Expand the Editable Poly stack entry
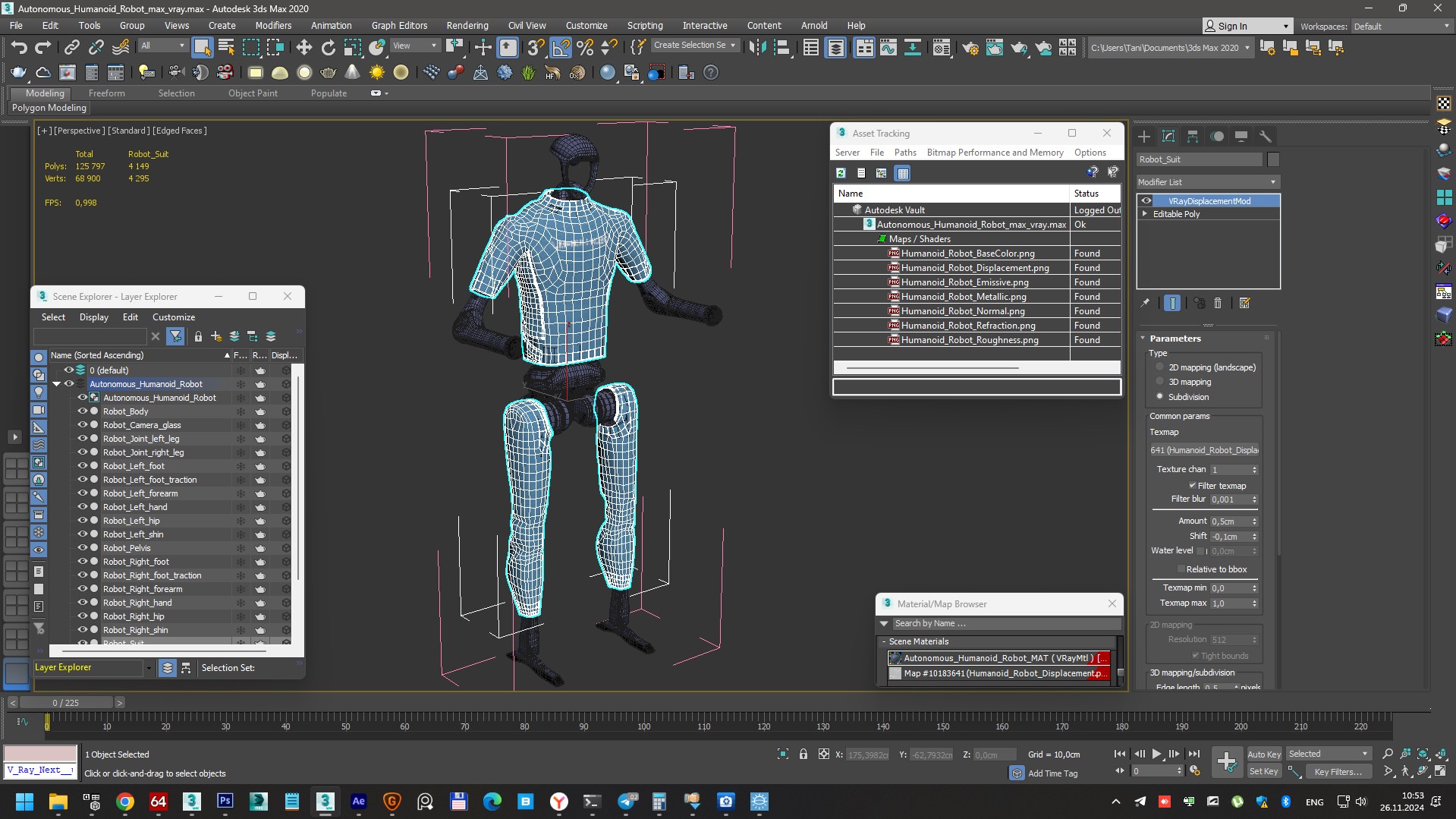 click(1145, 214)
